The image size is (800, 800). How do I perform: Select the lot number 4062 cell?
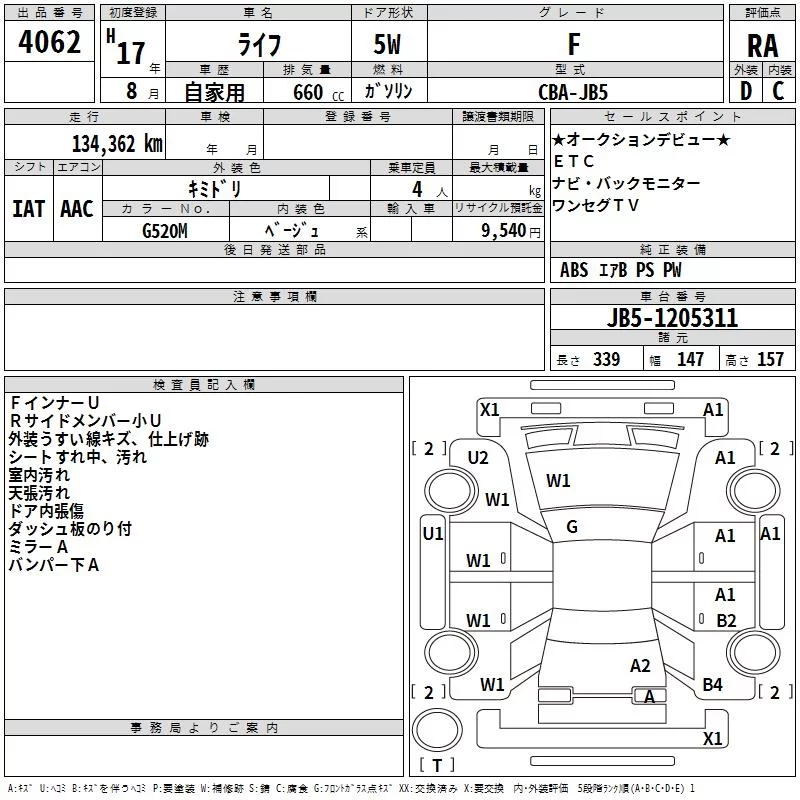pos(49,41)
